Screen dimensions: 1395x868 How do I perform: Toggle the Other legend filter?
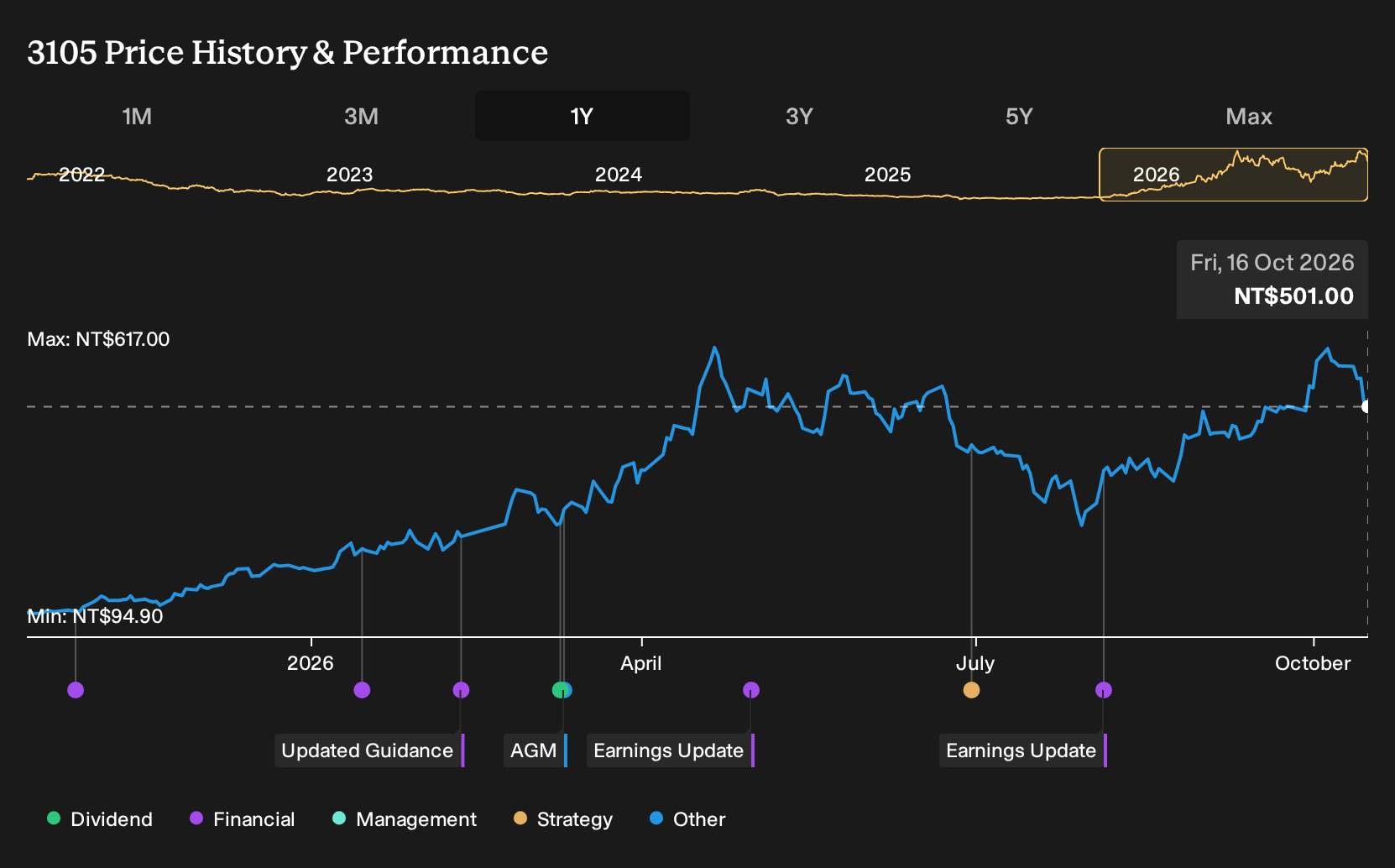(687, 819)
